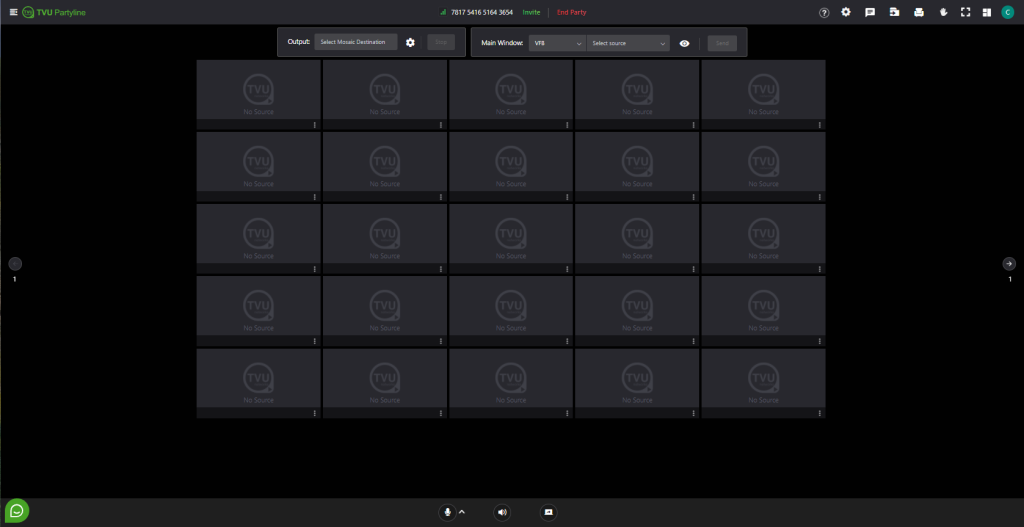Enter fullscreen mode via corners icon
Viewport: 1024px width, 527px height.
[965, 12]
